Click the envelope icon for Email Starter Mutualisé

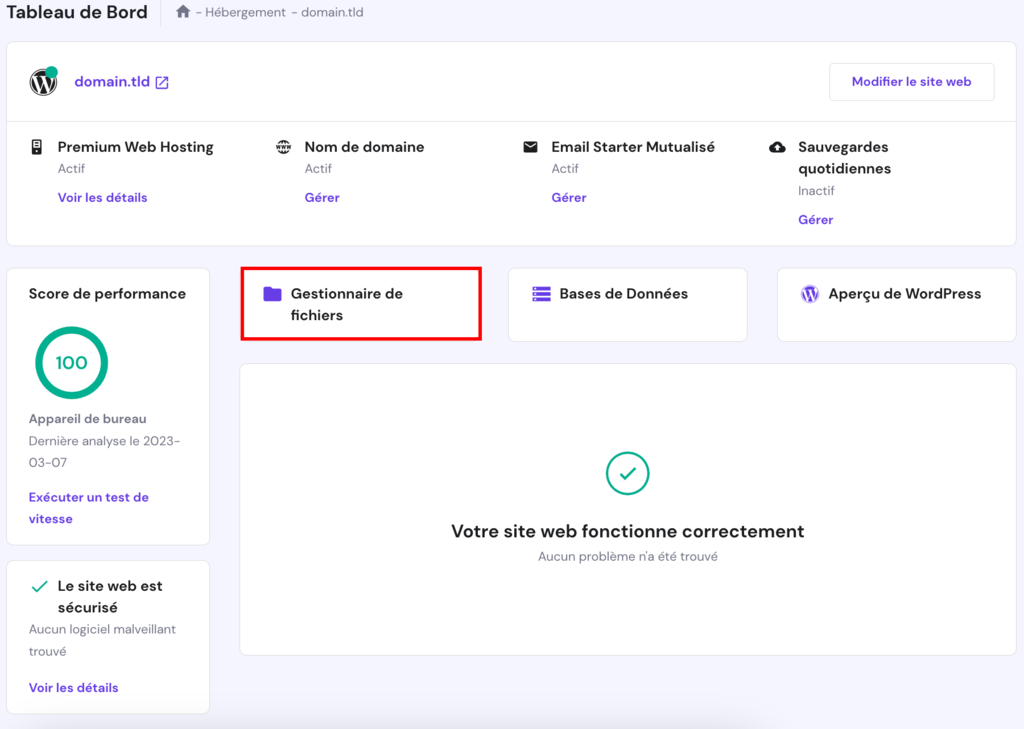click(x=530, y=146)
